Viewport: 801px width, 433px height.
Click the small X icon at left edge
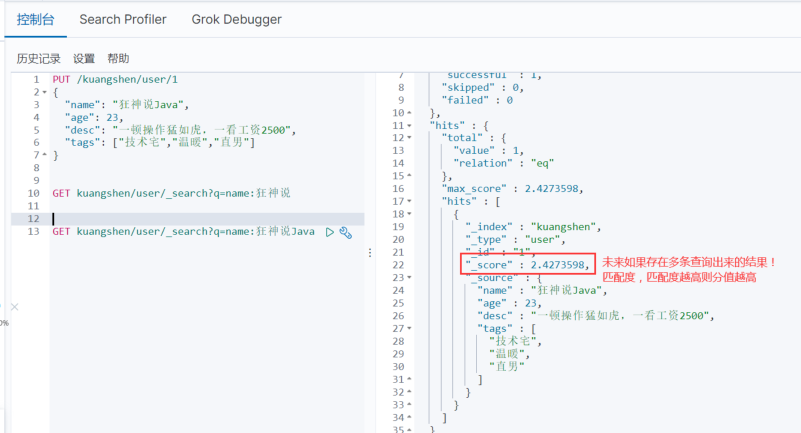pos(14,306)
